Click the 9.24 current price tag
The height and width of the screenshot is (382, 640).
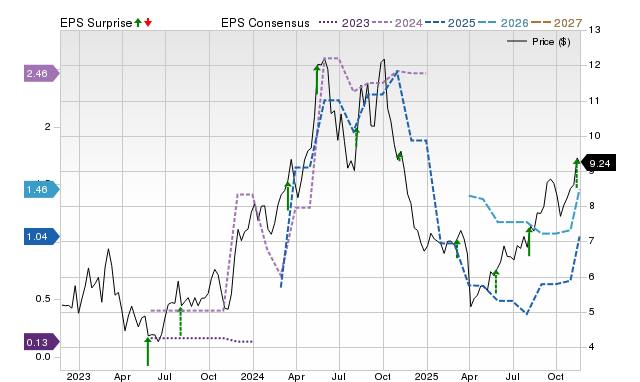598,163
